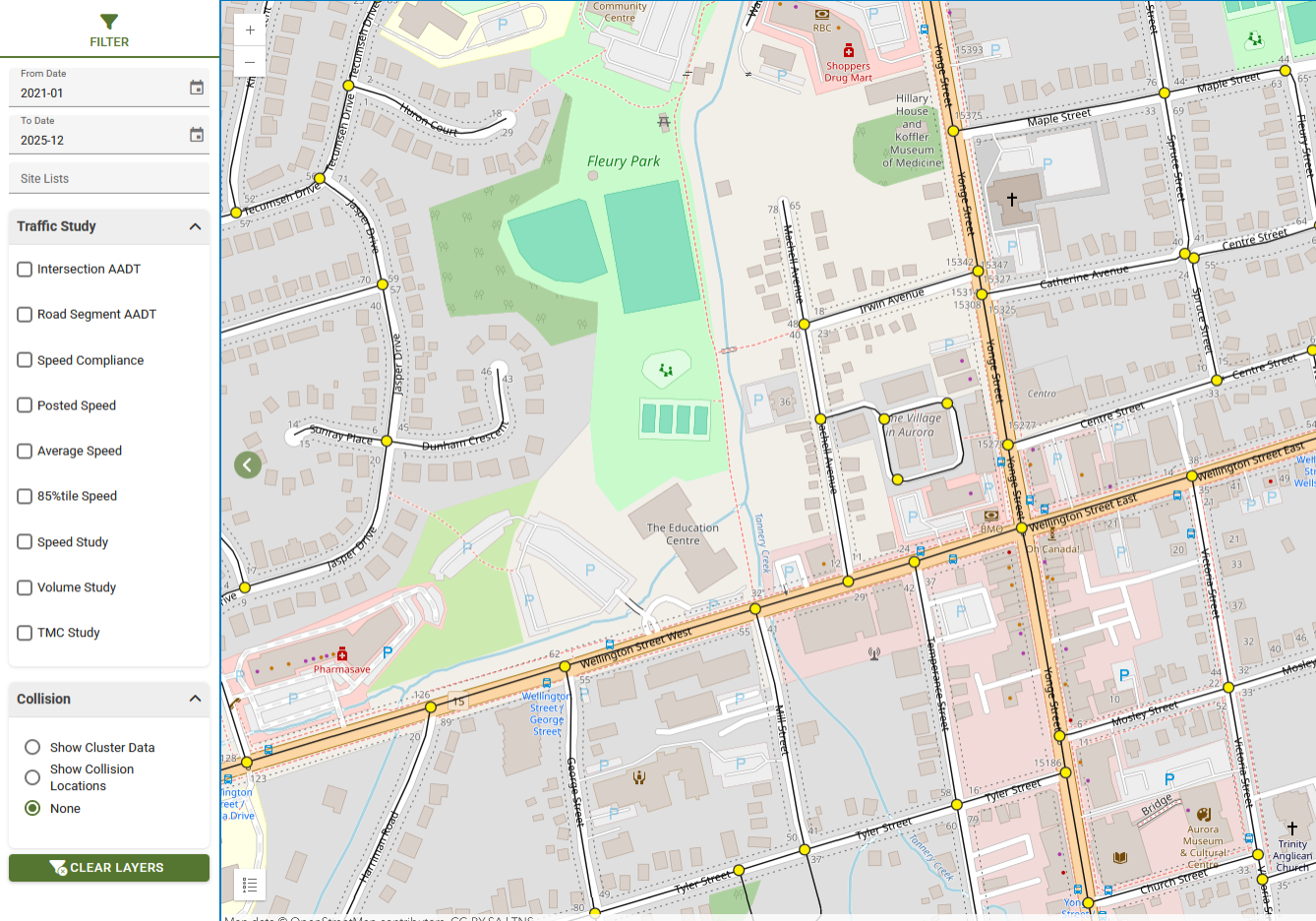Toggle the Speed Study checkbox
Viewport: 1316px width, 921px height.
click(25, 542)
